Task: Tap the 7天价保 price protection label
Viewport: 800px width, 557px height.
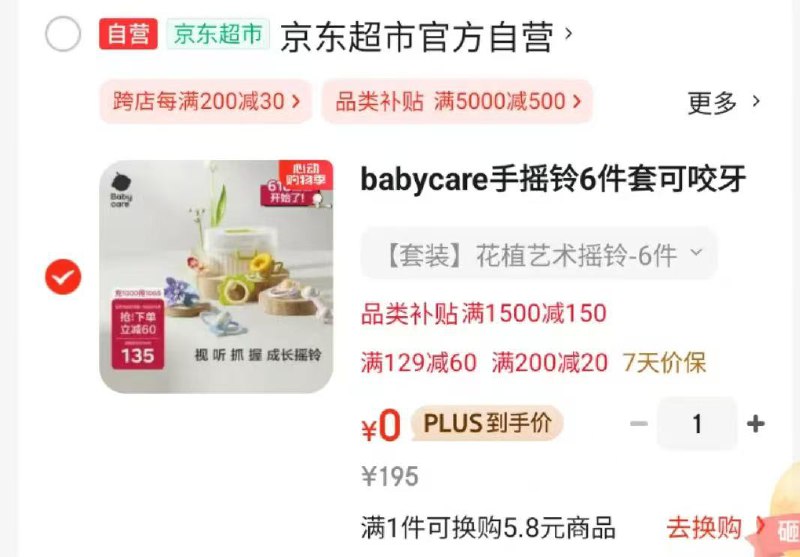Action: (664, 363)
